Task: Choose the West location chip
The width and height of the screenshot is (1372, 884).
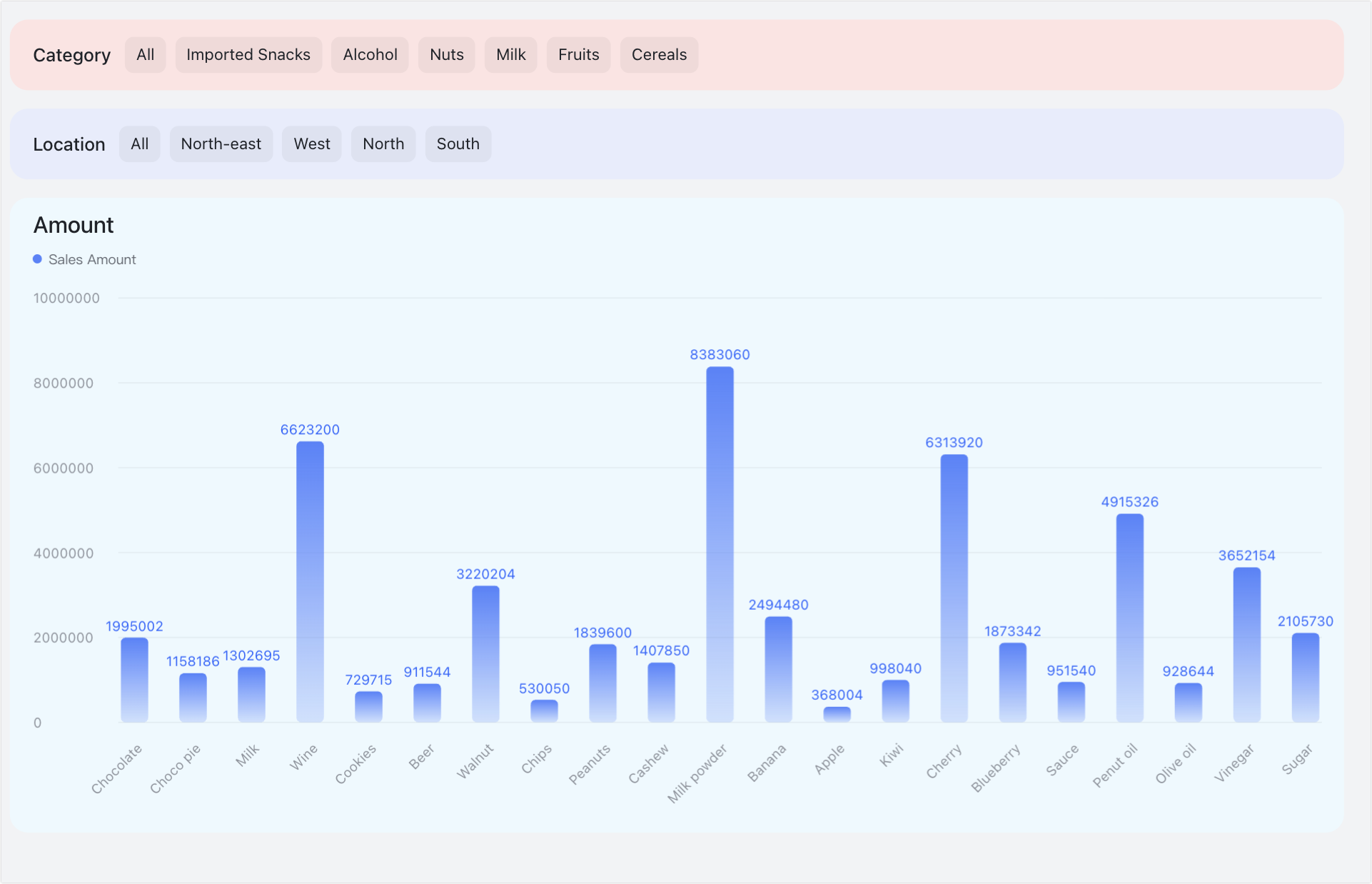Action: (x=312, y=144)
